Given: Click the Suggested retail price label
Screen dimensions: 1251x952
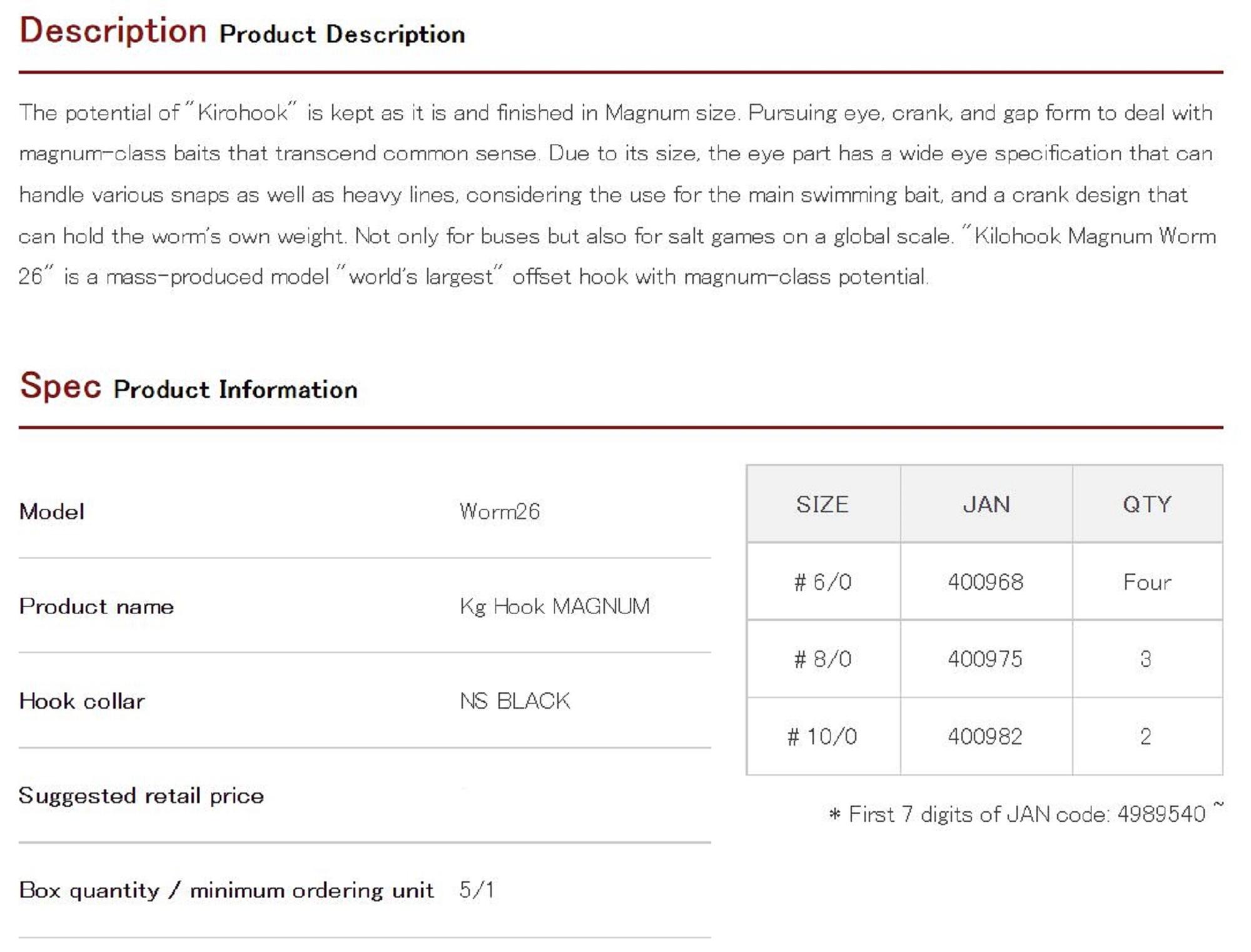Looking at the screenshot, I should tap(141, 796).
